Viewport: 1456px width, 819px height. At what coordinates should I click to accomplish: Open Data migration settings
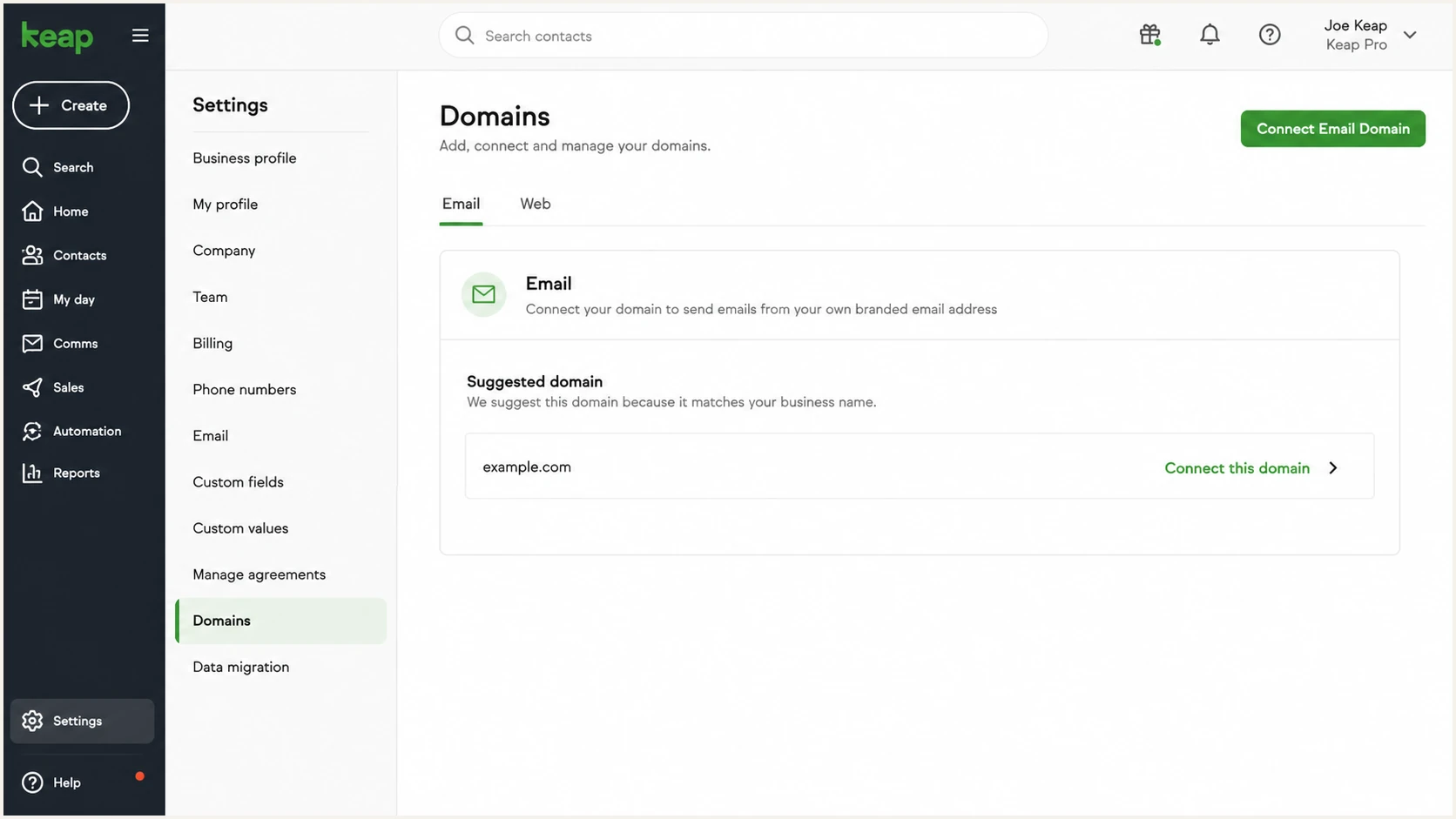[x=241, y=667]
